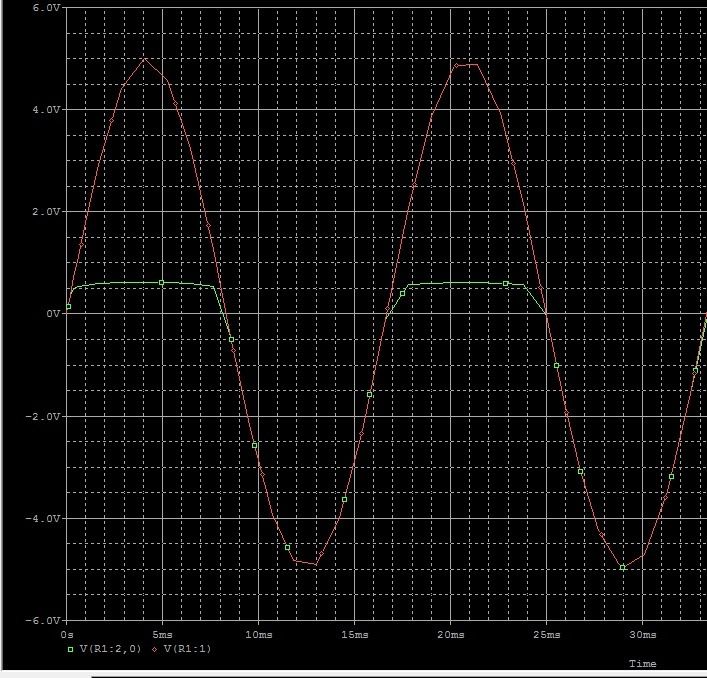Viewport: 707px width, 678px height.
Task: Click the 25ms x-axis label
Action: [547, 635]
